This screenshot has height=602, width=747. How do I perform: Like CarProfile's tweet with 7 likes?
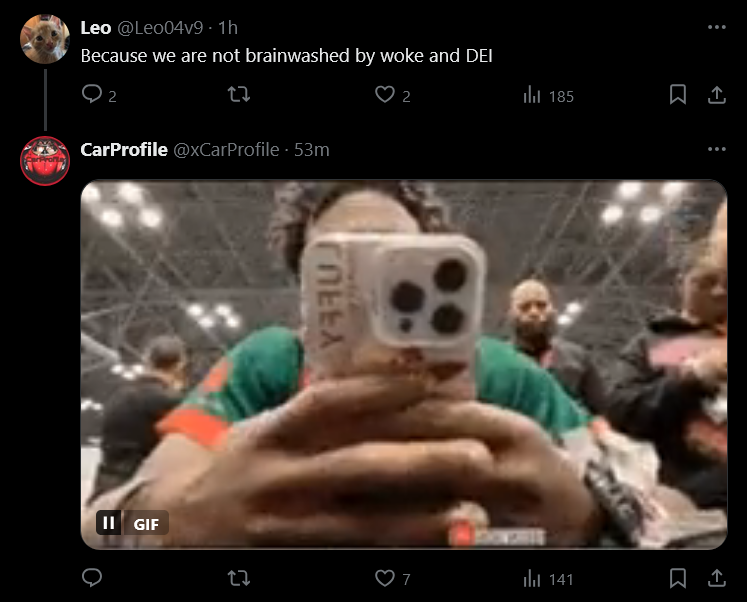pyautogui.click(x=385, y=578)
